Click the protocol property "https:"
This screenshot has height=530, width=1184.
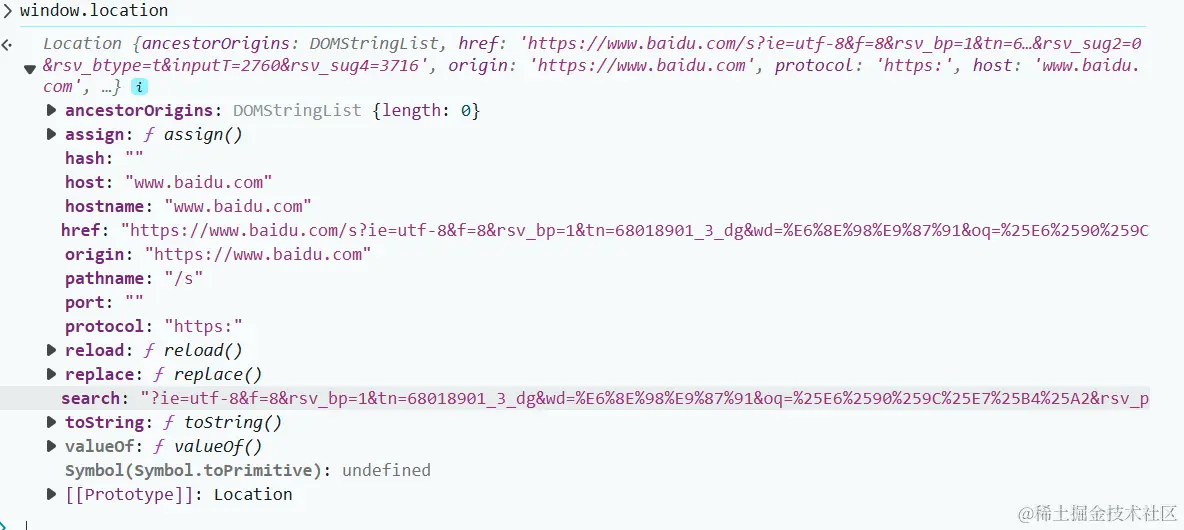coord(203,327)
